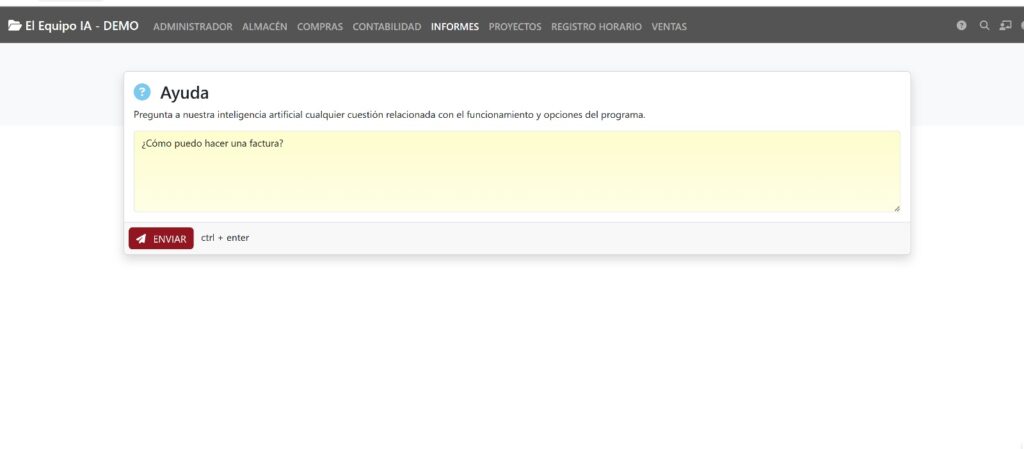
Task: Open search with the magnifying glass icon
Action: pos(984,26)
